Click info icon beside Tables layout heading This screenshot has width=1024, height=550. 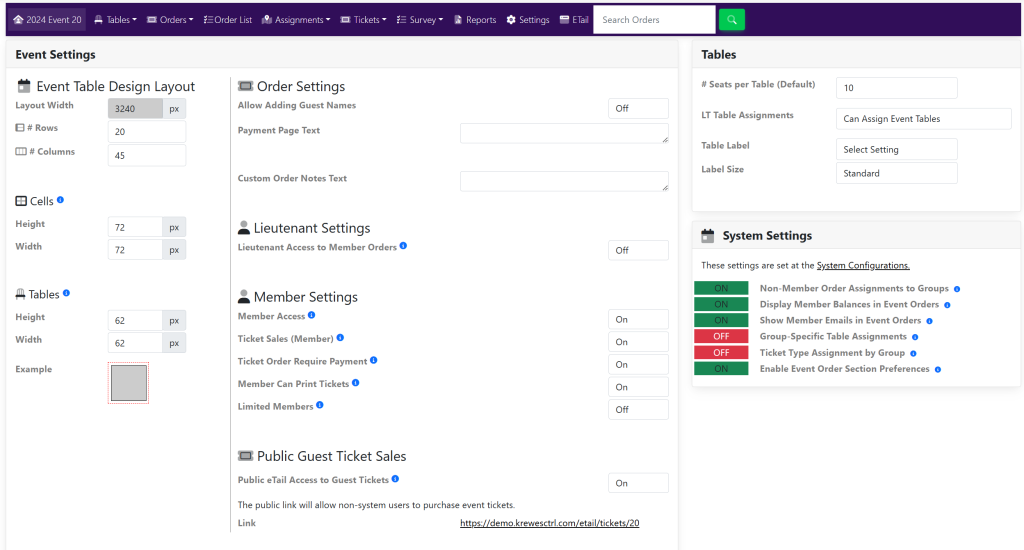pyautogui.click(x=67, y=294)
